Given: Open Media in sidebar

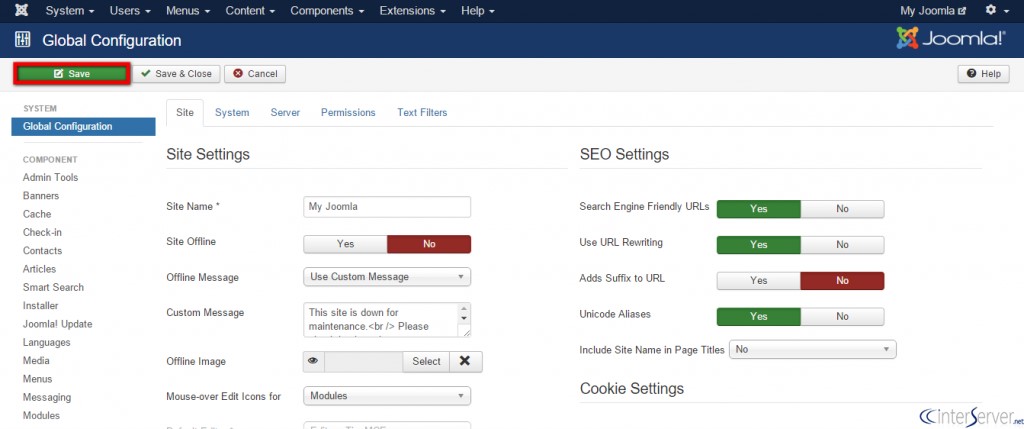Looking at the screenshot, I should (36, 360).
